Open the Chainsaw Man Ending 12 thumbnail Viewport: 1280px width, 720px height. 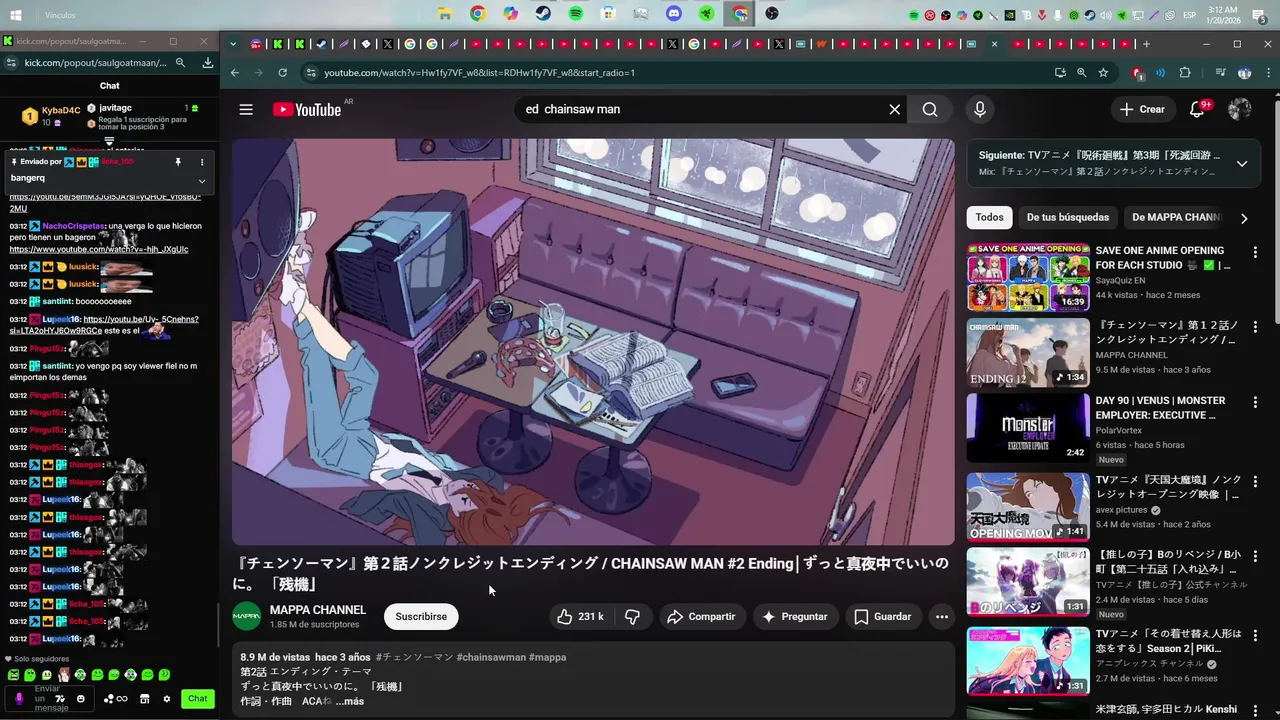coord(1028,352)
